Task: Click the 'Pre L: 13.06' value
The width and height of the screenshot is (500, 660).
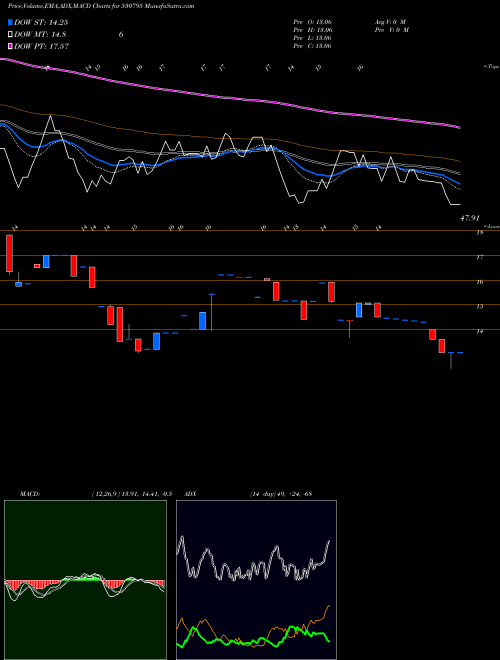Action: pyautogui.click(x=312, y=38)
